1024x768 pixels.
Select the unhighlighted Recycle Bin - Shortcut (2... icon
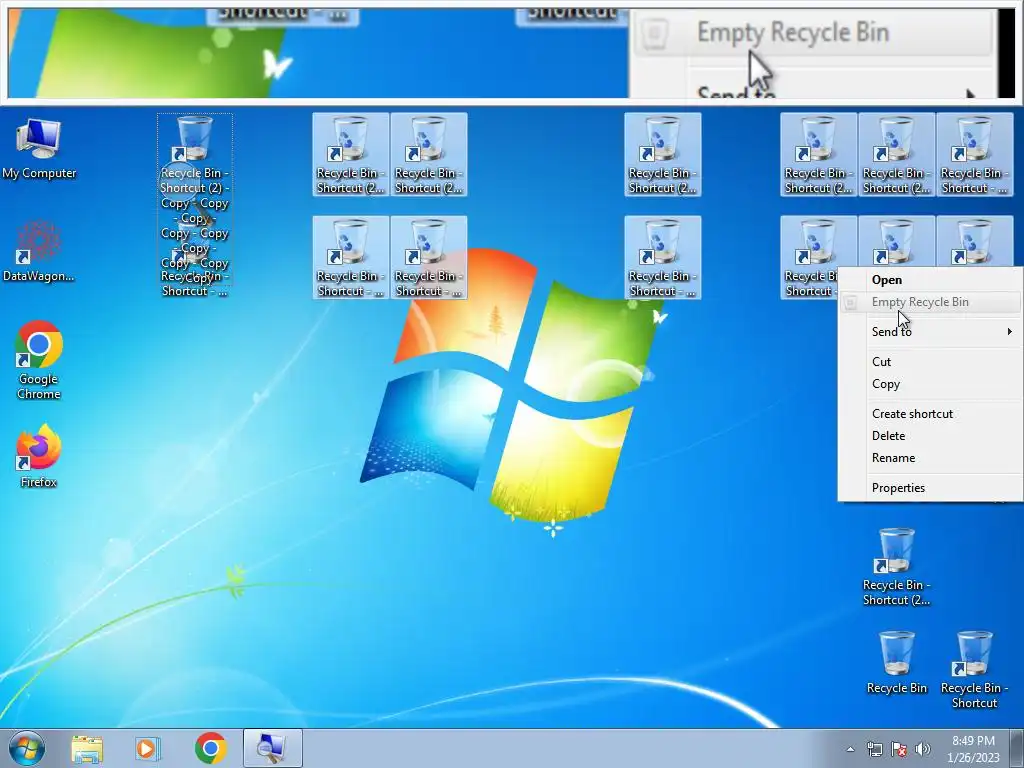point(897,567)
